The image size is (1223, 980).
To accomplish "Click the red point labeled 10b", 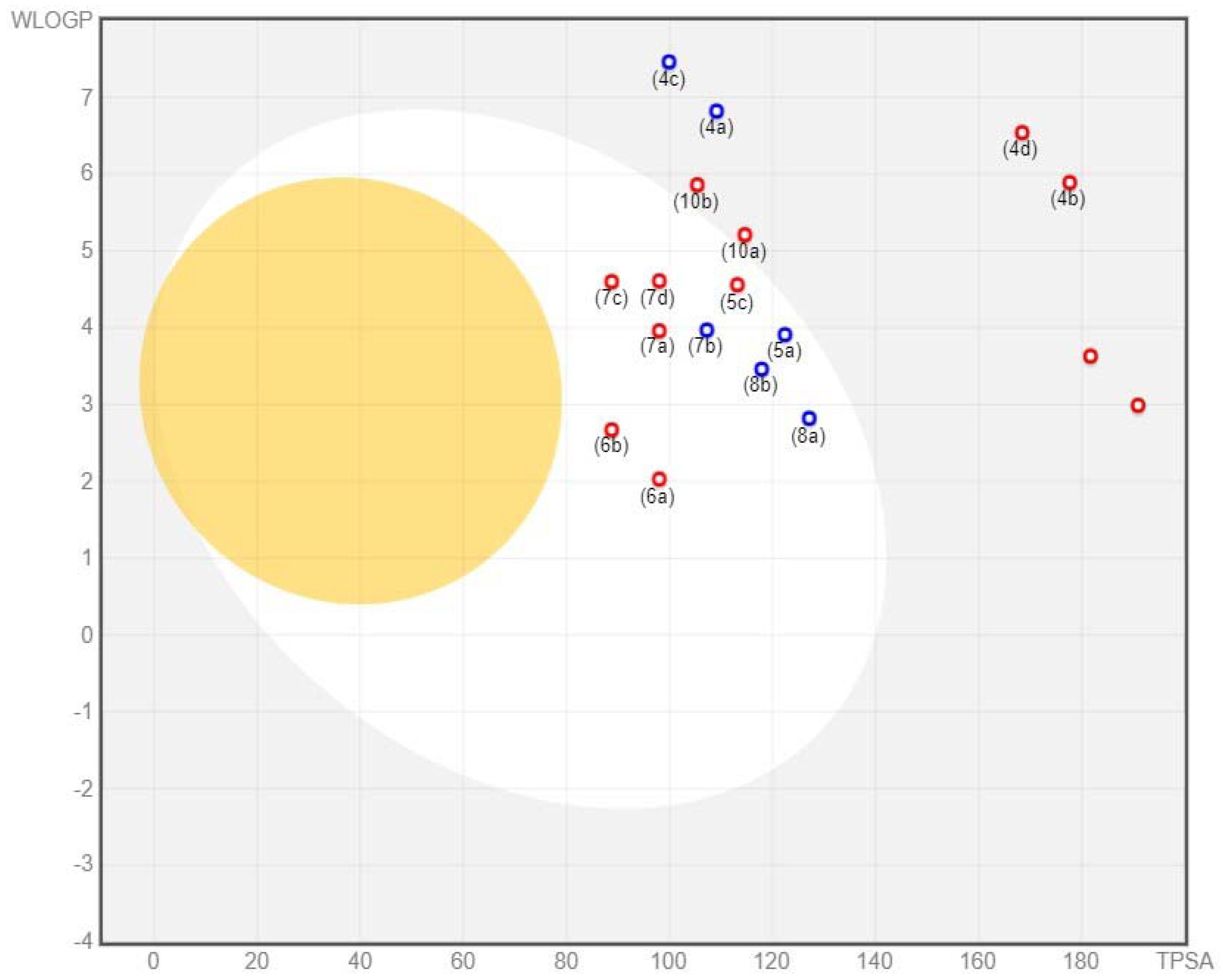I will pos(697,185).
